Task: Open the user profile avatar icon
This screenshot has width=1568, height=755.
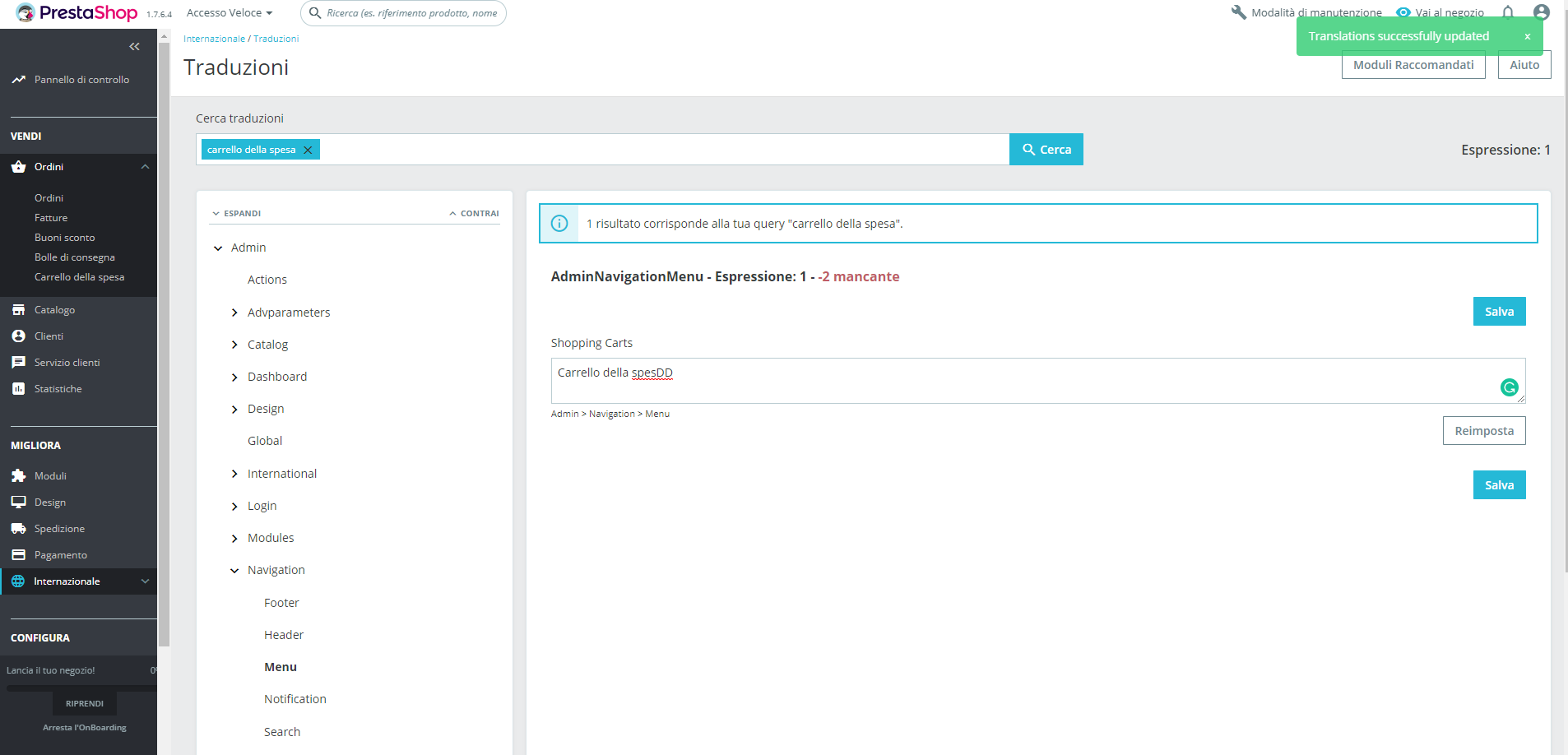Action: [x=1542, y=12]
